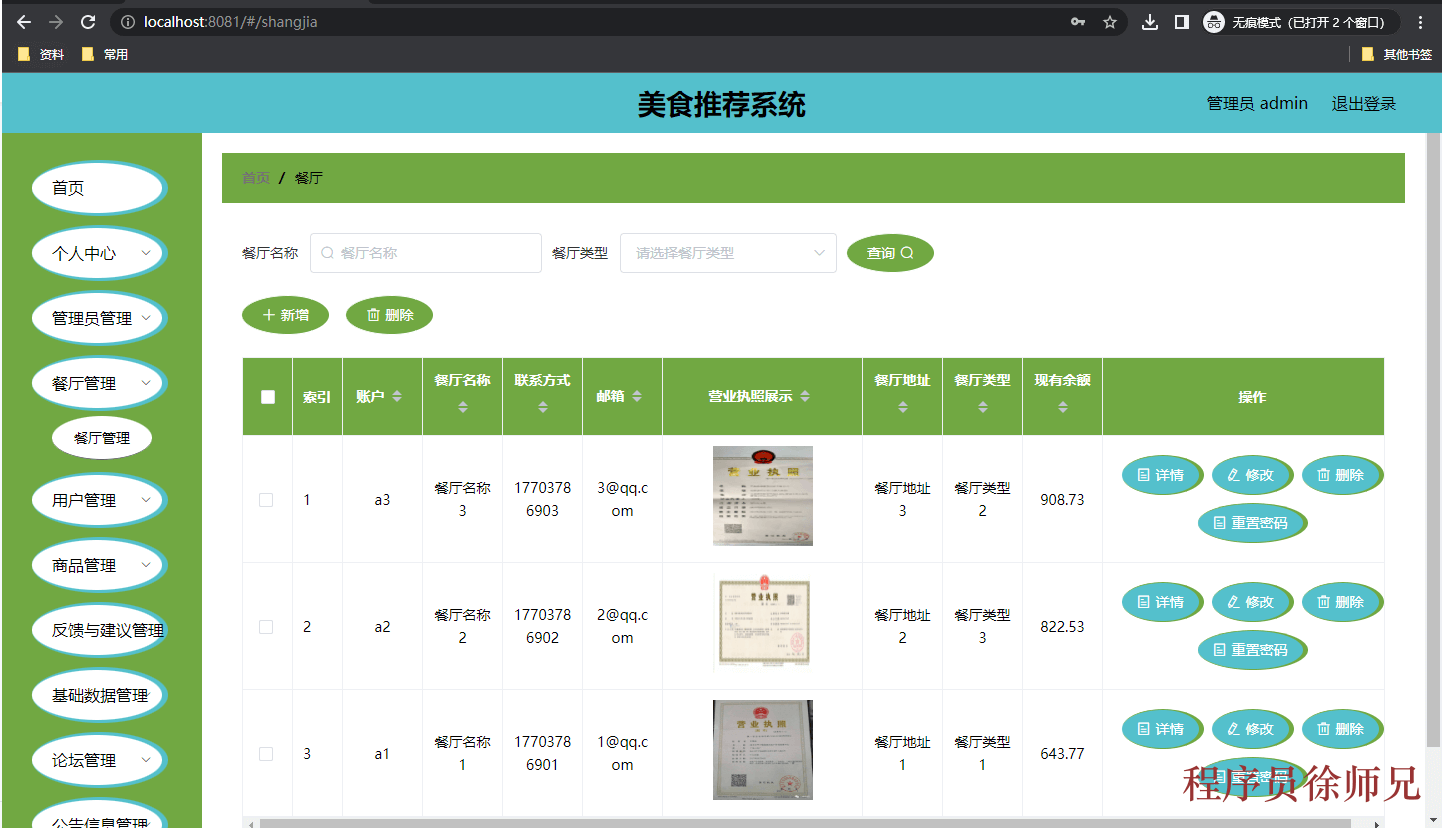1442x828 pixels.
Task: Click the sort arrows on the 账户 column header
Action: pyautogui.click(x=395, y=397)
